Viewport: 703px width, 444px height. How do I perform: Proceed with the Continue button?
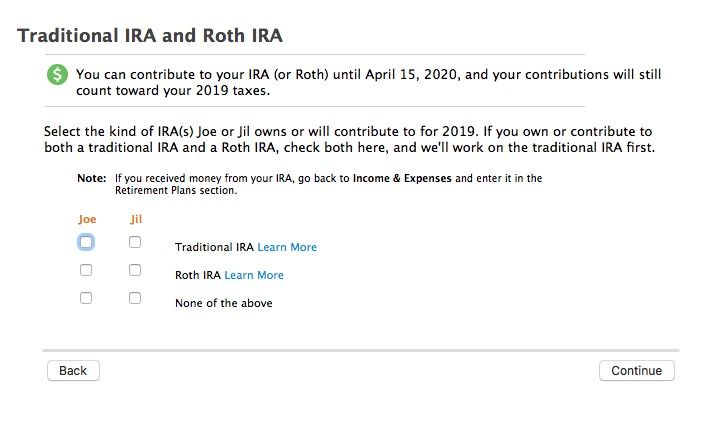point(637,370)
